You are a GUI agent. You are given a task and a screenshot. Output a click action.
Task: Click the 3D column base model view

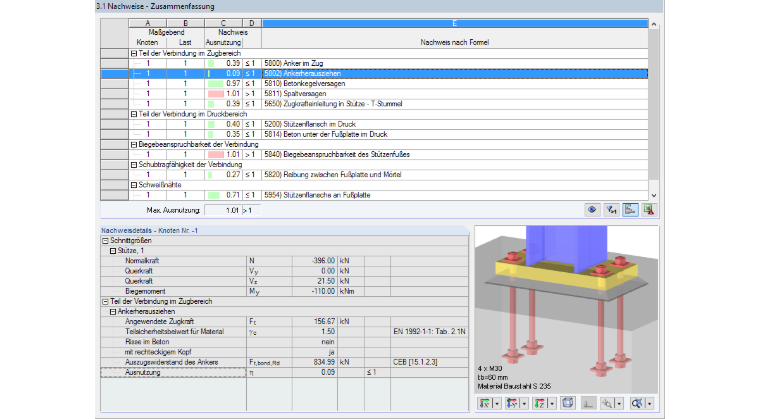pos(566,309)
